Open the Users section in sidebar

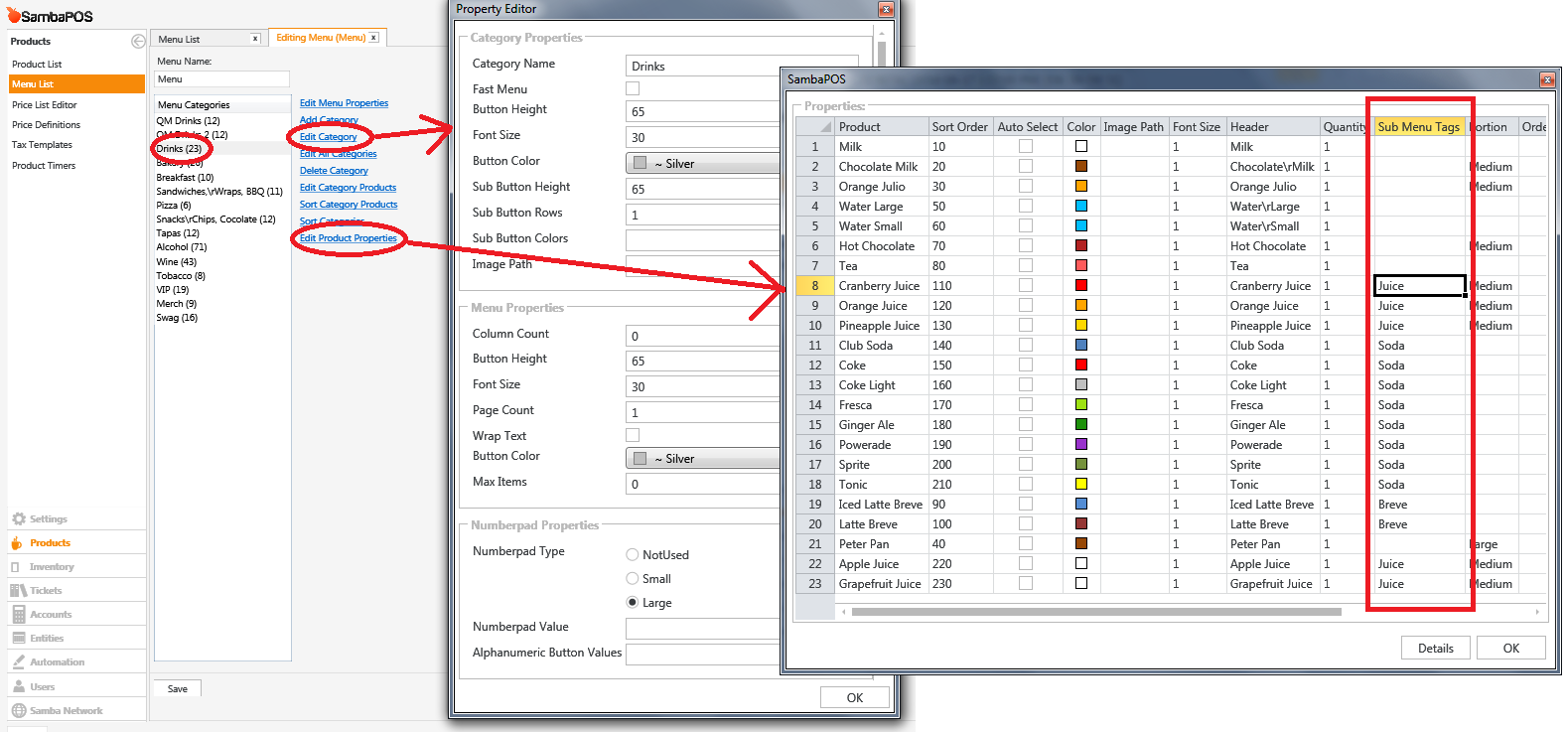point(42,686)
